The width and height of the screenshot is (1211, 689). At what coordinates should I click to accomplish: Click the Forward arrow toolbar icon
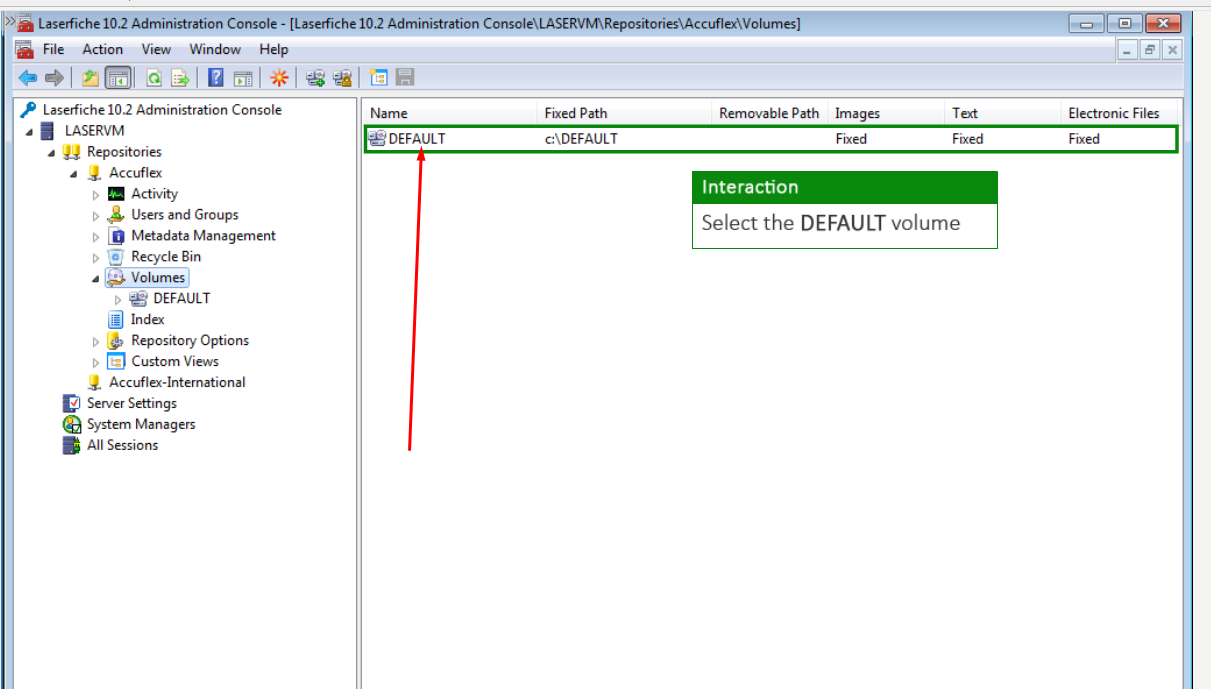[x=54, y=78]
